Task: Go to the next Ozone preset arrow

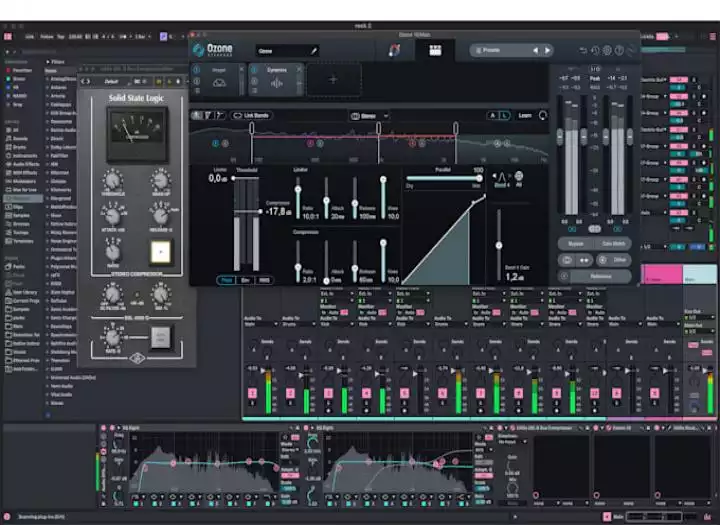Action: (x=547, y=50)
